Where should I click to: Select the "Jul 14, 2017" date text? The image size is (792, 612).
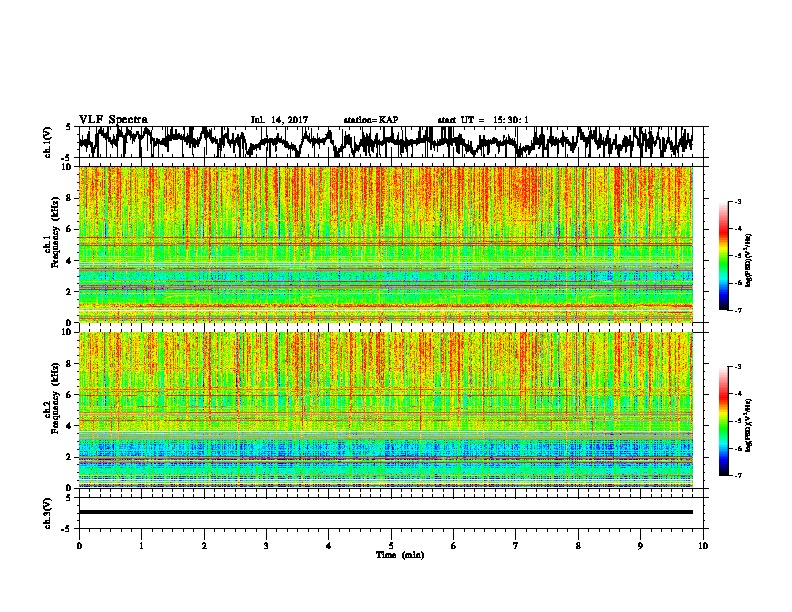pos(279,120)
